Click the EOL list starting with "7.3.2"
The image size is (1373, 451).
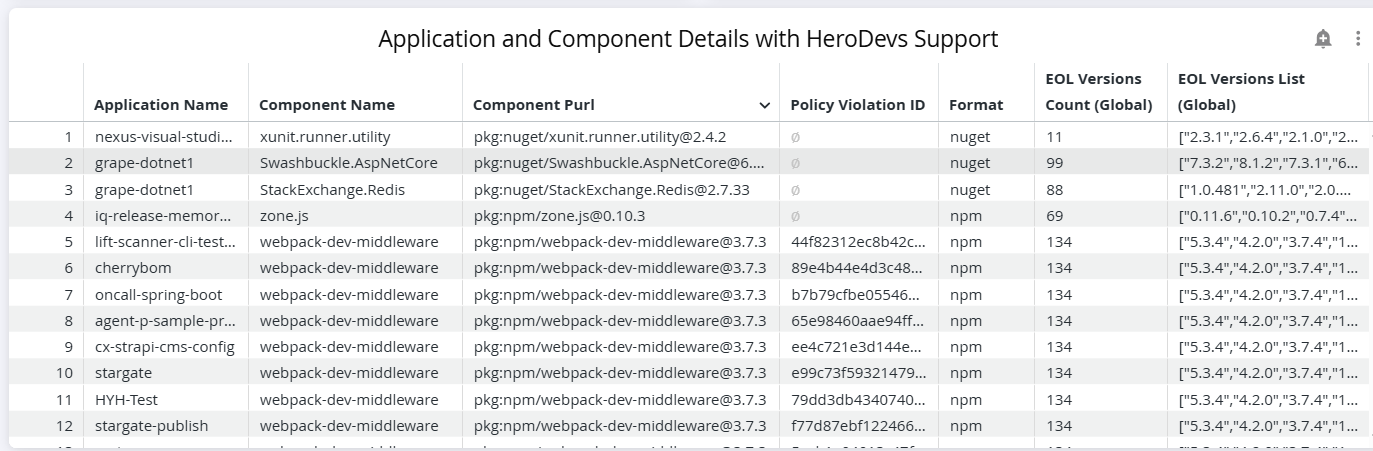(x=1267, y=163)
